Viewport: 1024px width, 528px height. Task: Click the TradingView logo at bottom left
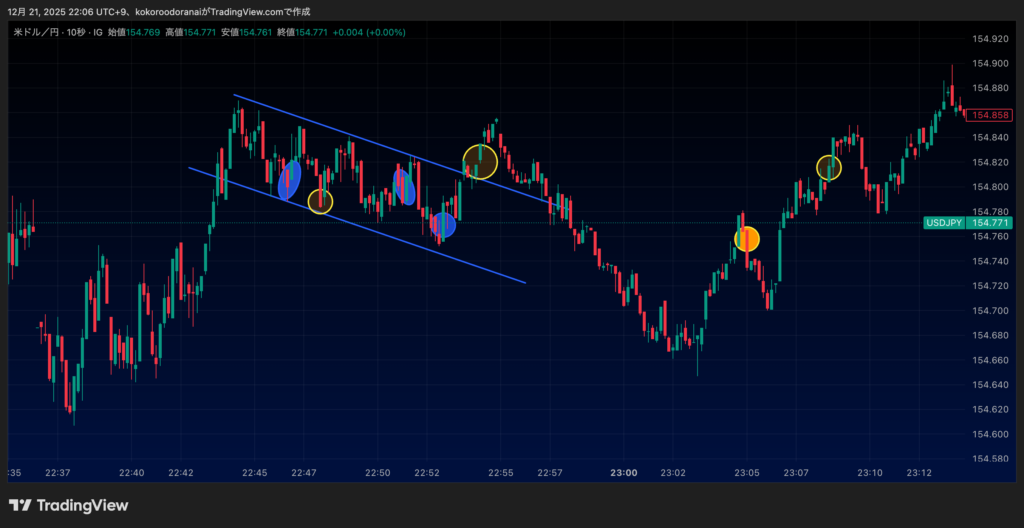[x=68, y=506]
